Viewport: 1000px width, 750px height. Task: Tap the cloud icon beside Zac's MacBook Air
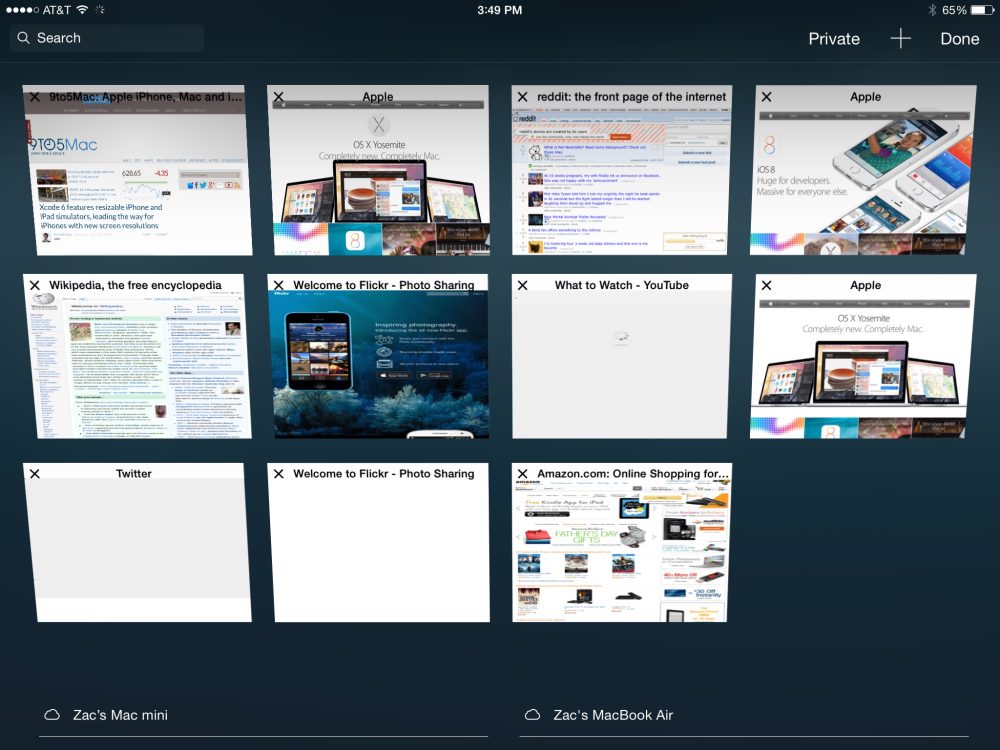(530, 714)
